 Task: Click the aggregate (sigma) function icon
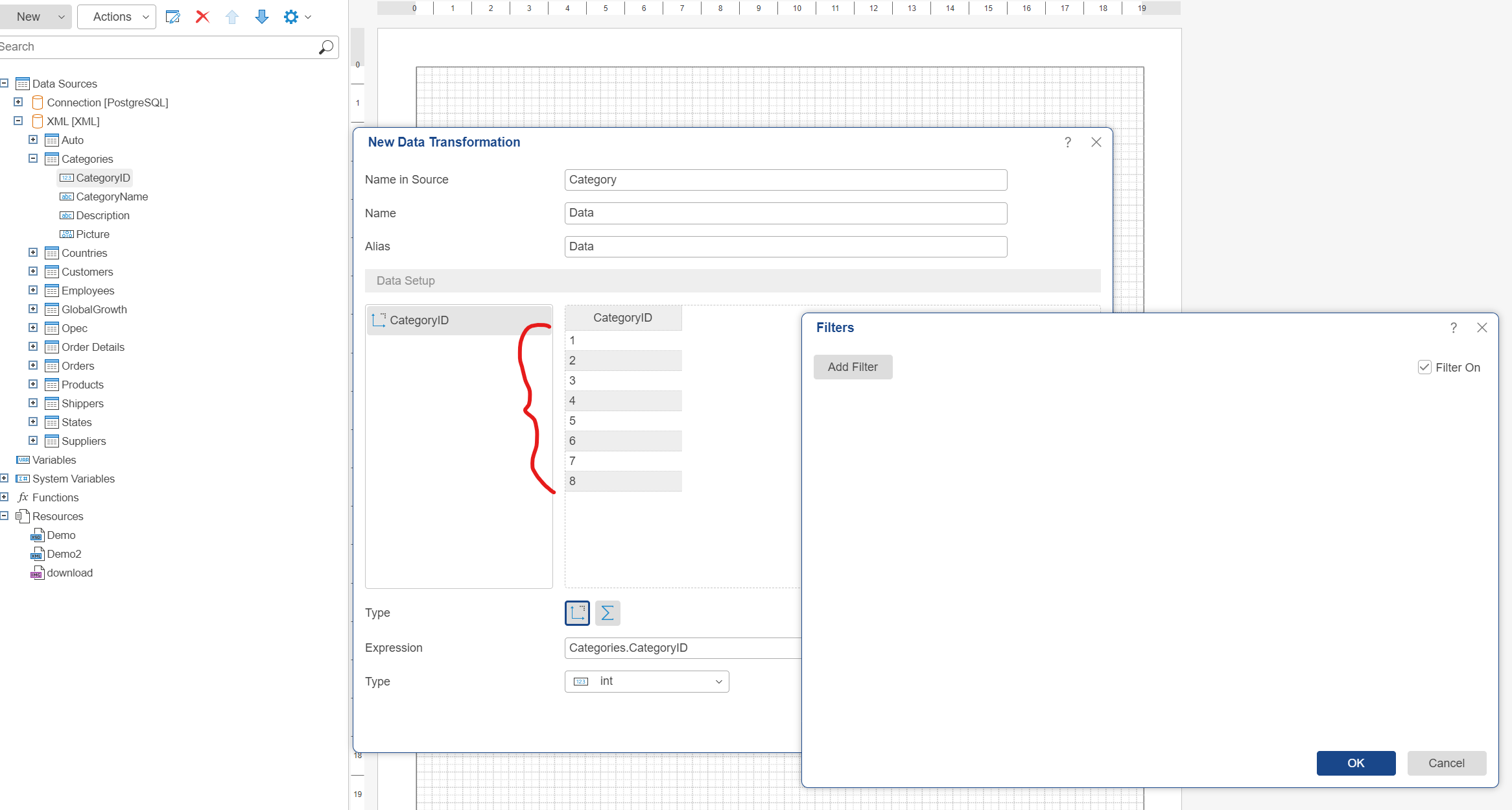pyautogui.click(x=608, y=613)
